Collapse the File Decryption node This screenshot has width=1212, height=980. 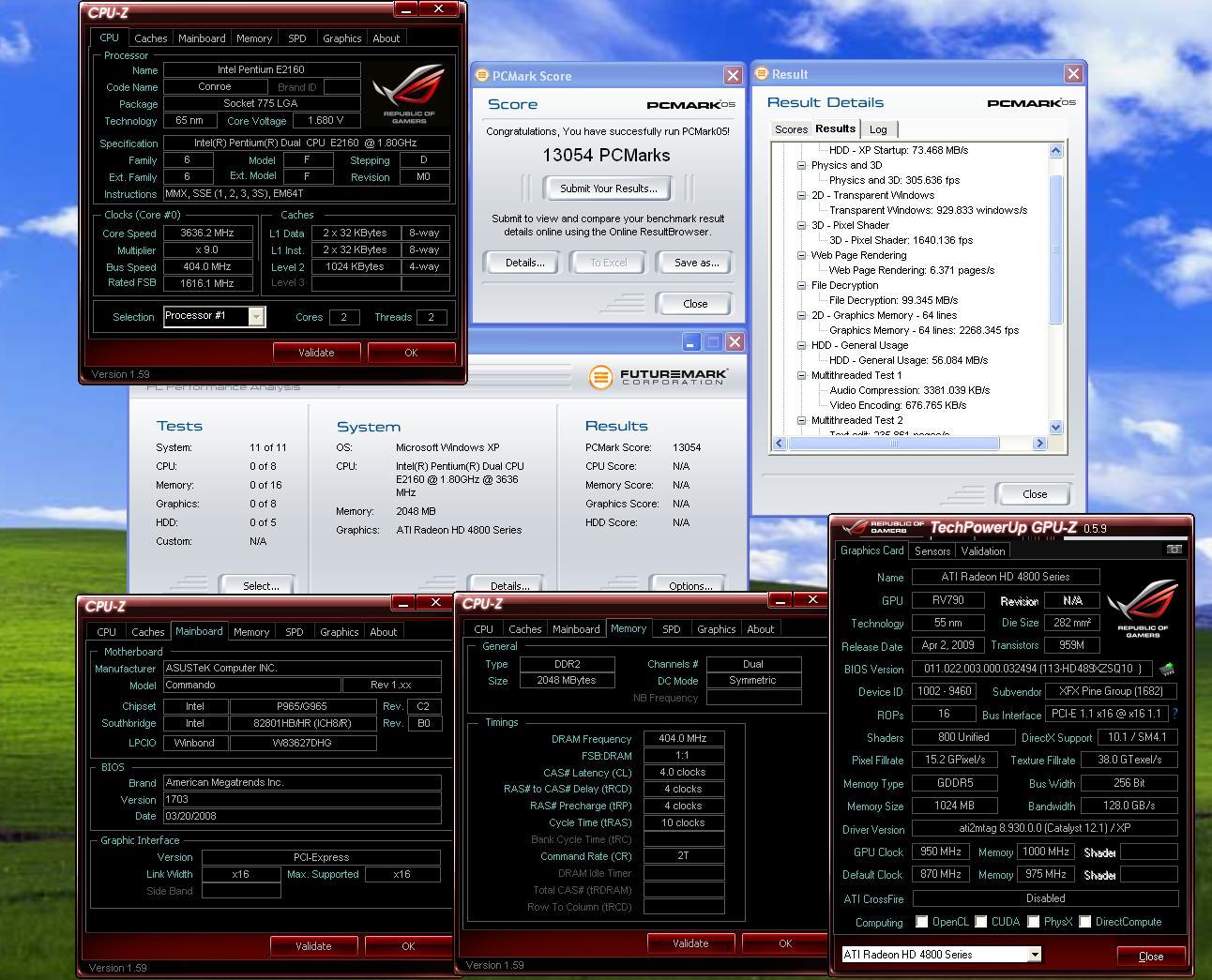tap(802, 285)
